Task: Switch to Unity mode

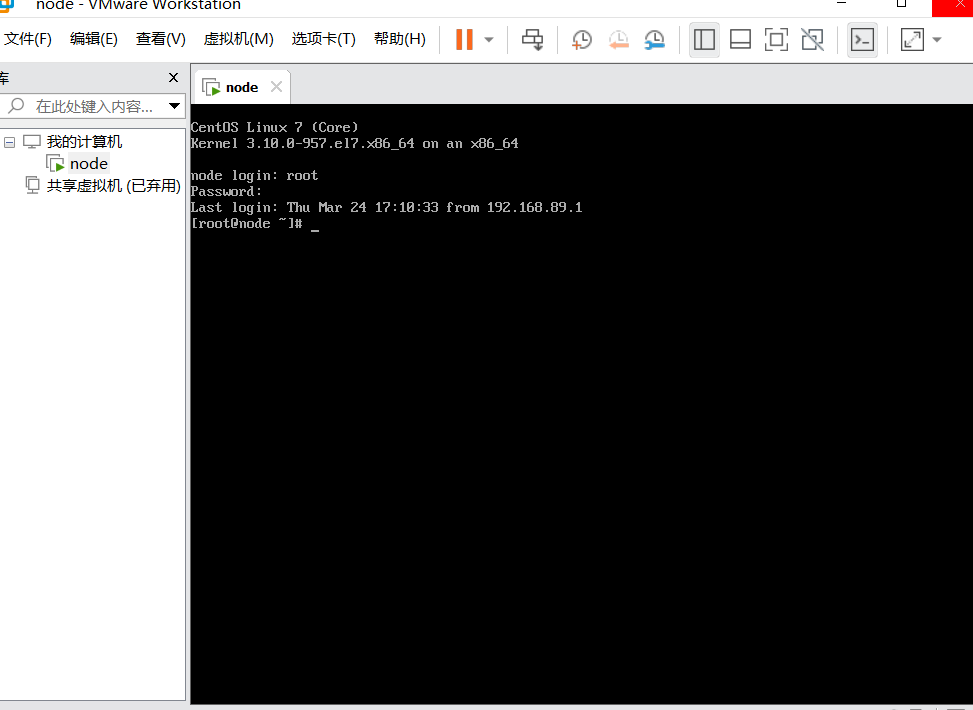Action: [812, 40]
